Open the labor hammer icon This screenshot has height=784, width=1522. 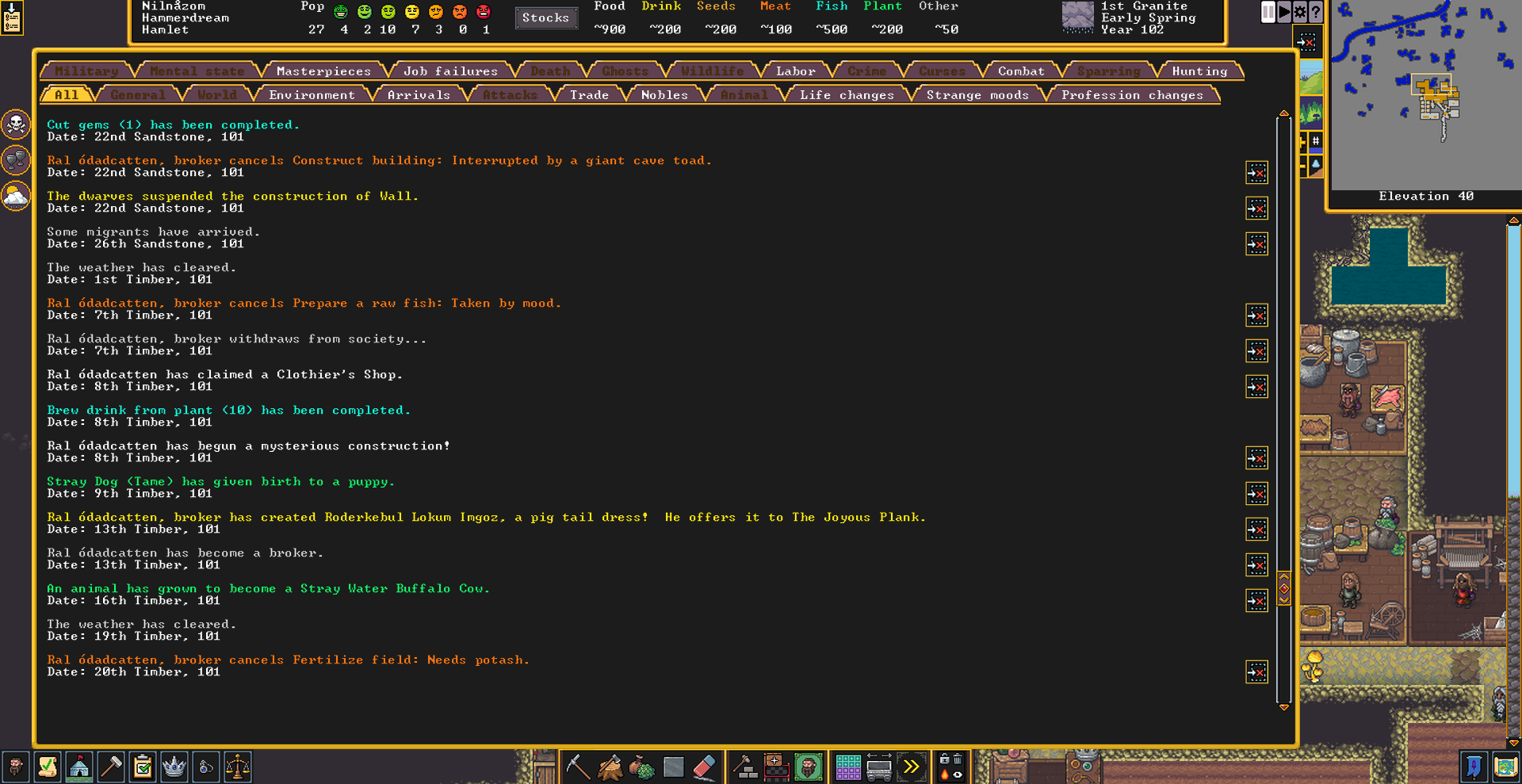110,767
